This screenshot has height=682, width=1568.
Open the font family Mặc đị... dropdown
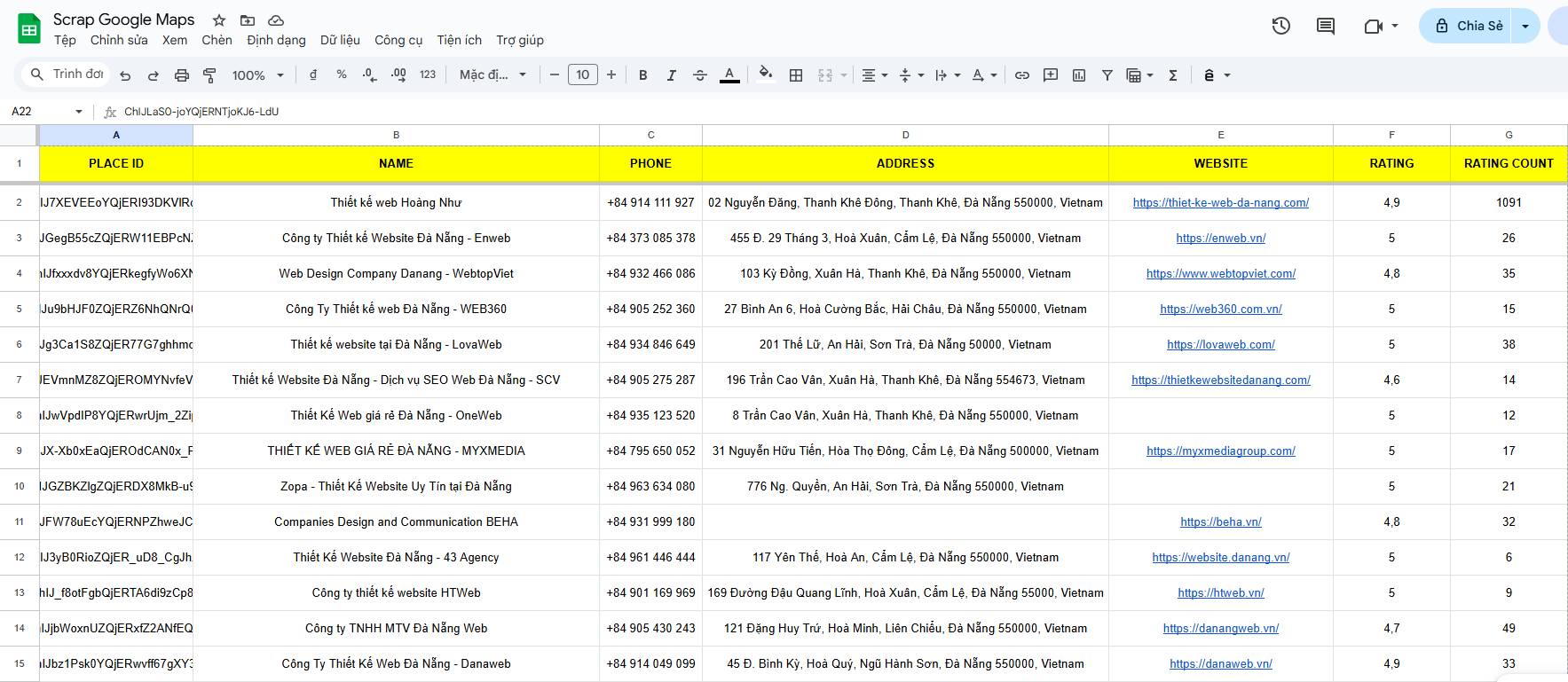tap(492, 75)
